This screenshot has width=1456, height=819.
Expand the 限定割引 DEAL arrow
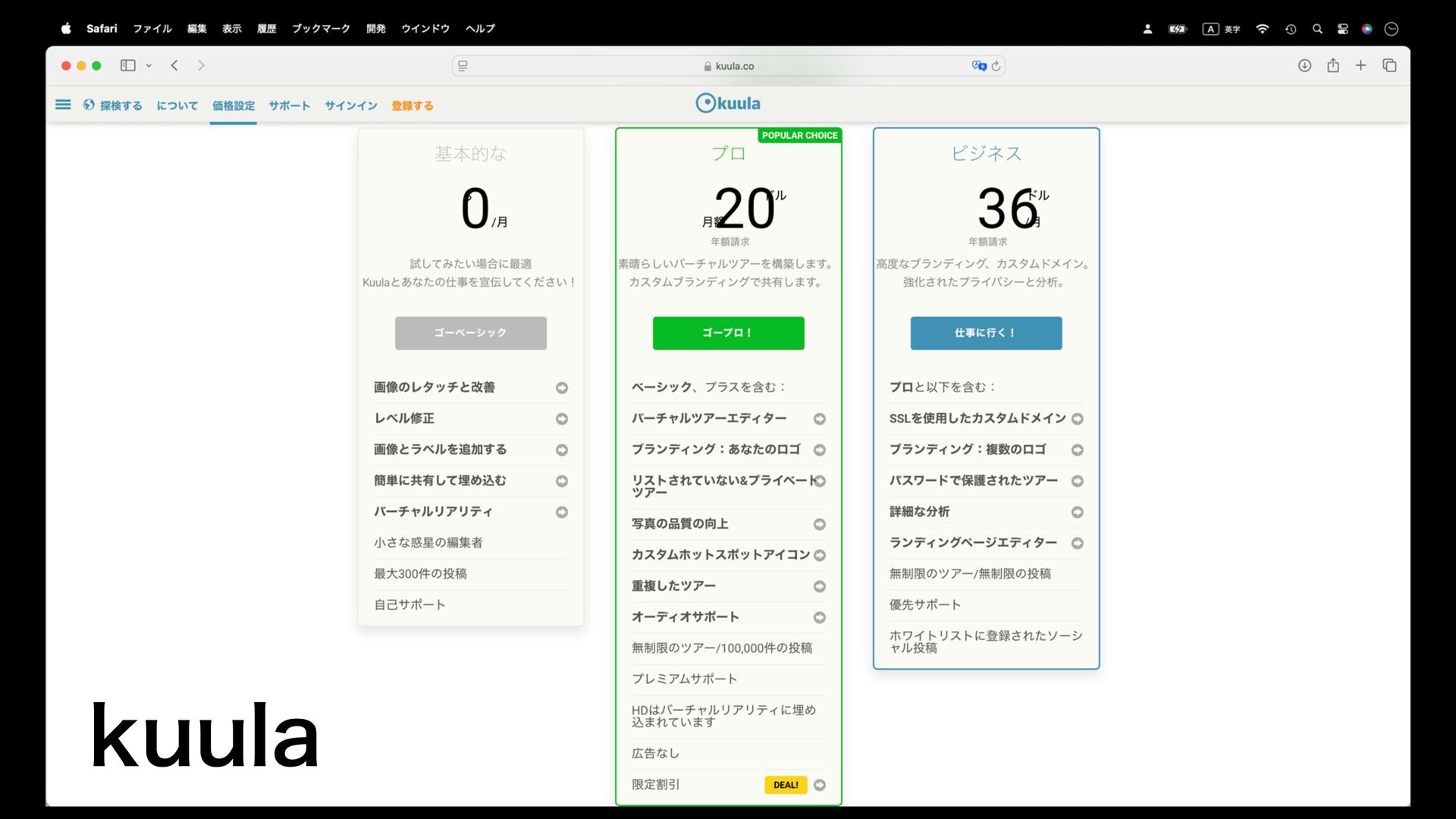coord(820,785)
